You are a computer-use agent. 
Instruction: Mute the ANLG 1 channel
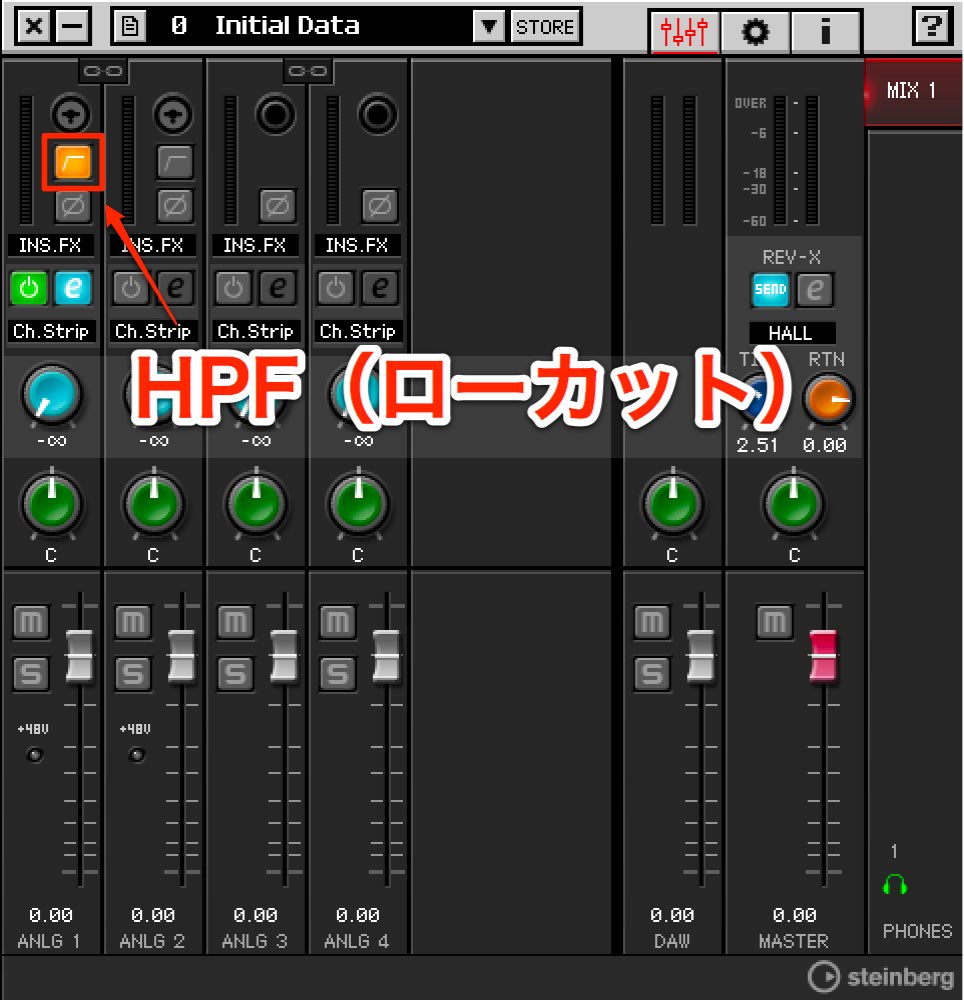tap(31, 622)
